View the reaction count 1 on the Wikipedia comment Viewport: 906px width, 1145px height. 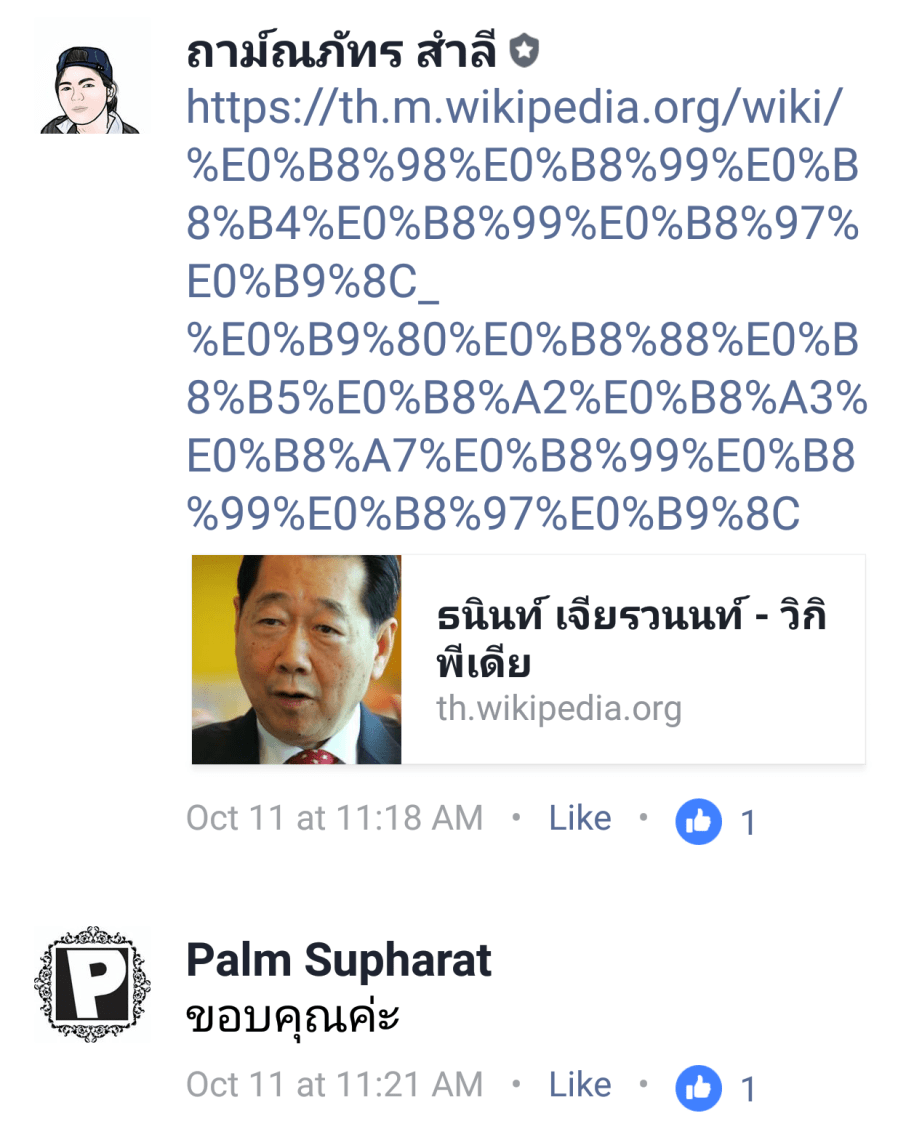748,823
